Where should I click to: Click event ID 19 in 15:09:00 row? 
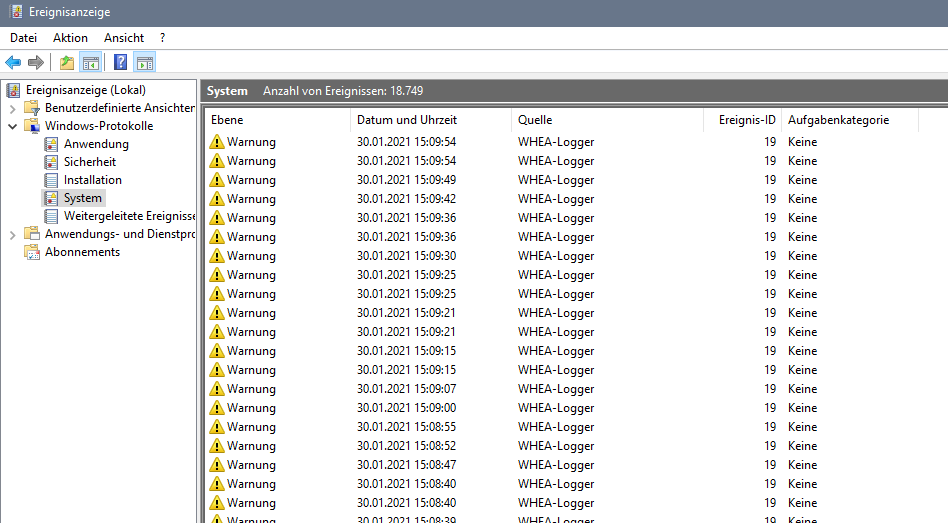pos(770,408)
